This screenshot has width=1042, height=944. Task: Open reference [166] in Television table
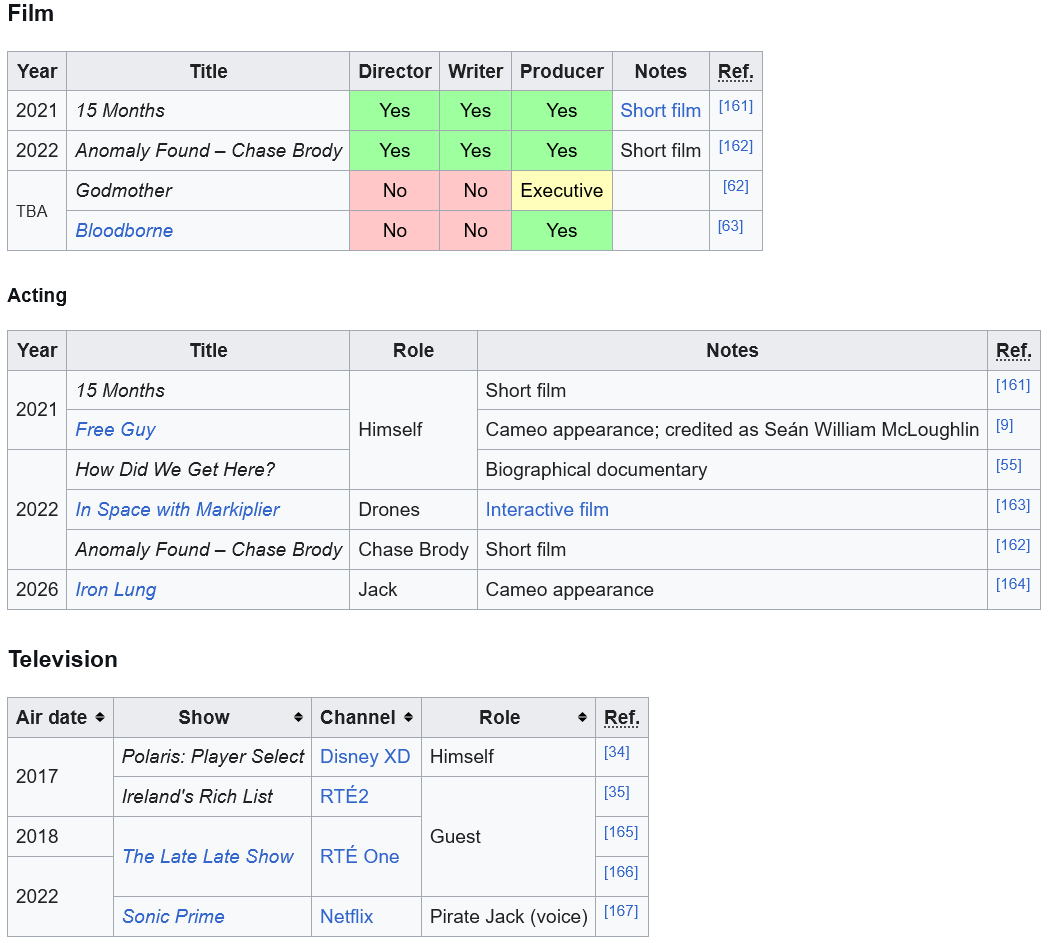[x=621, y=872]
